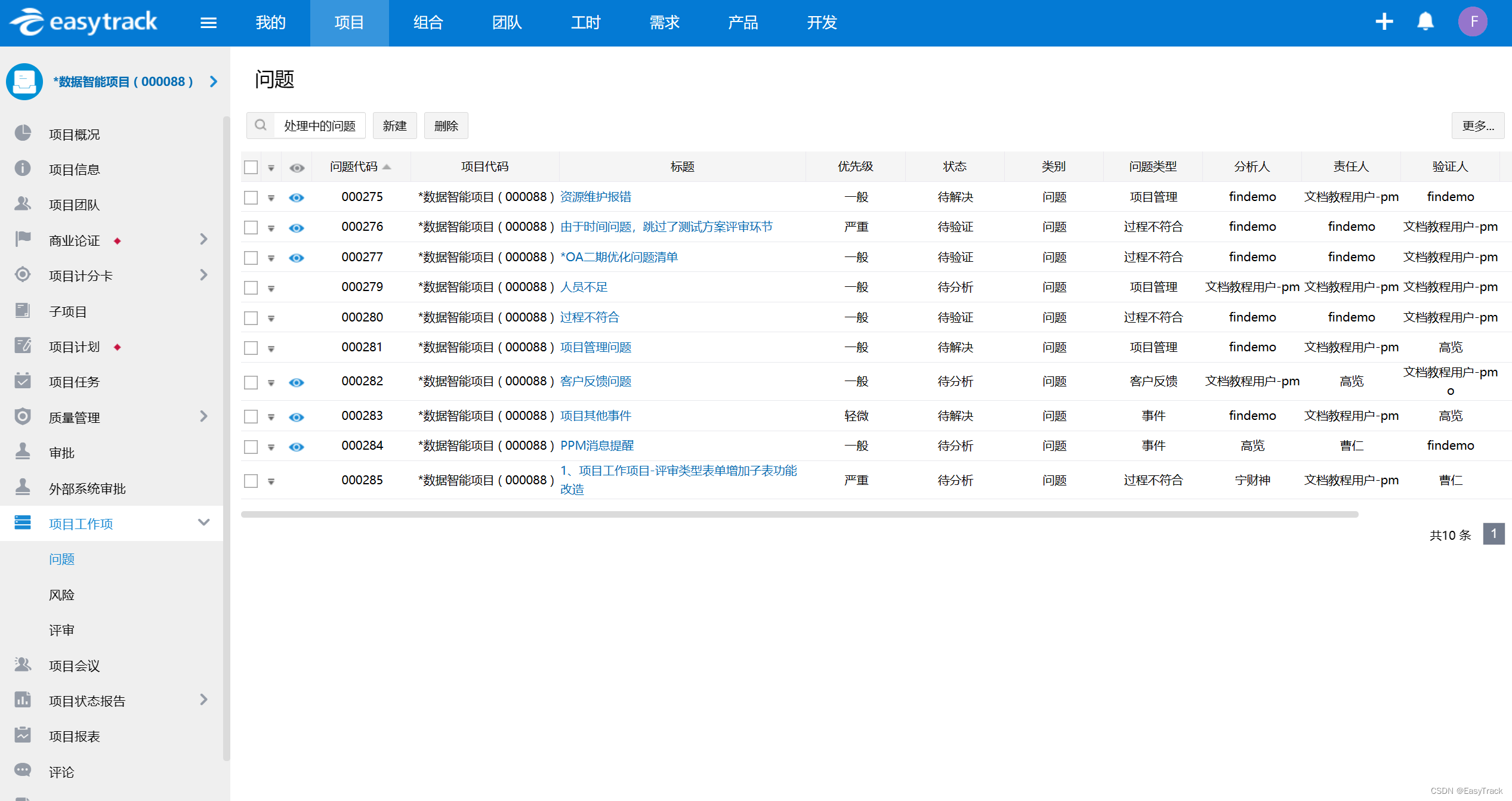
Task: Toggle the eye icon for issue 000284
Action: click(x=297, y=447)
